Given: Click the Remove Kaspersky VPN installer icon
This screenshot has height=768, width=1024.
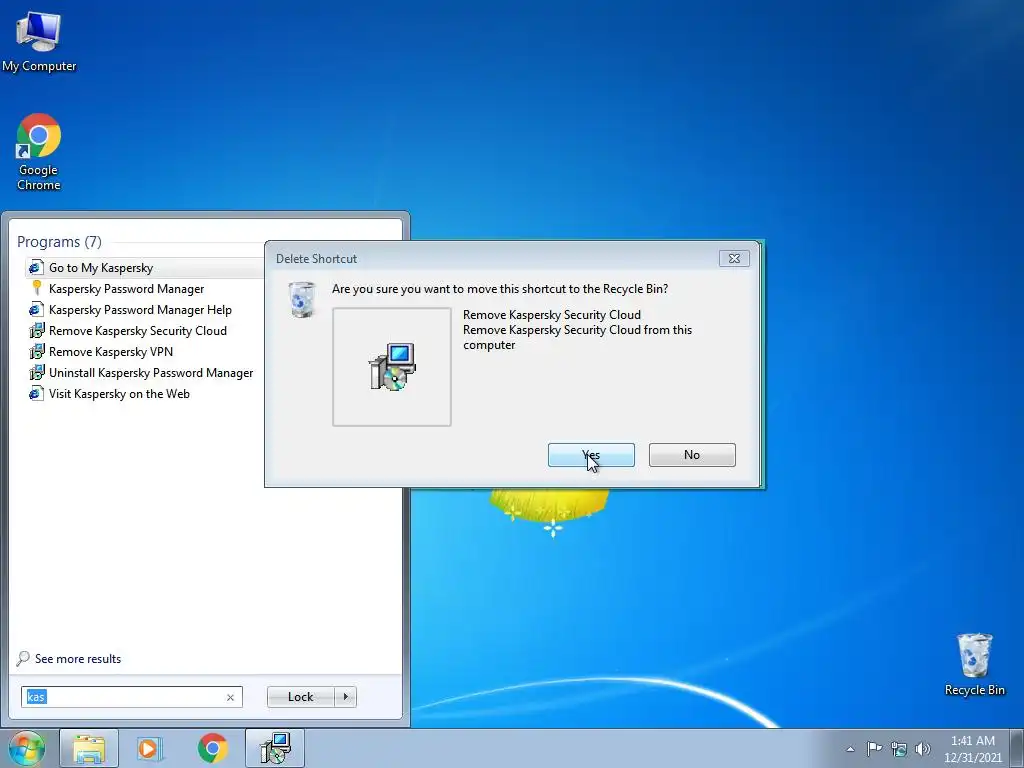Looking at the screenshot, I should click(37, 351).
